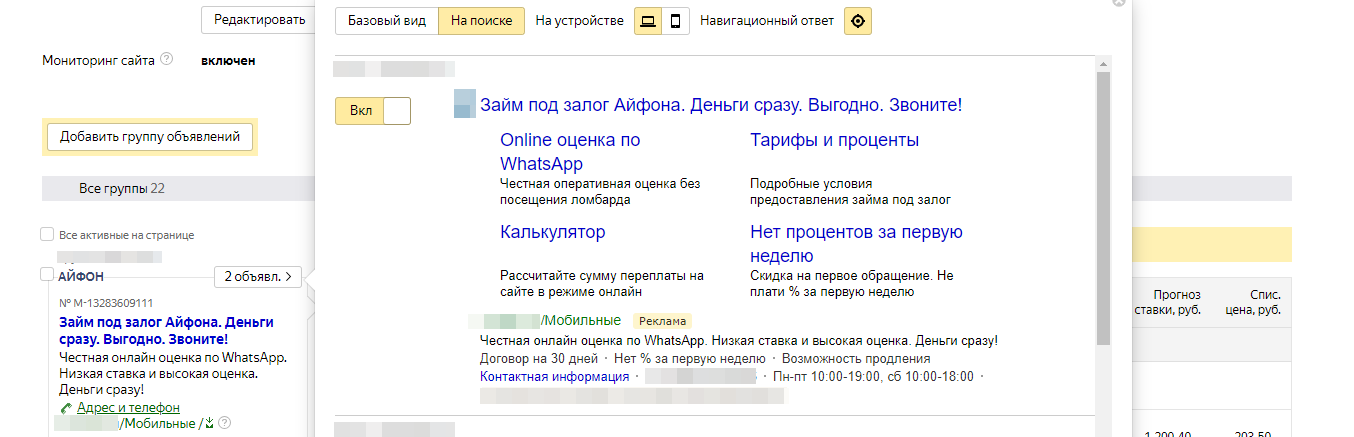This screenshot has height=437, width=1354.
Task: Expand the 2 объявл. ads list
Action: click(258, 276)
